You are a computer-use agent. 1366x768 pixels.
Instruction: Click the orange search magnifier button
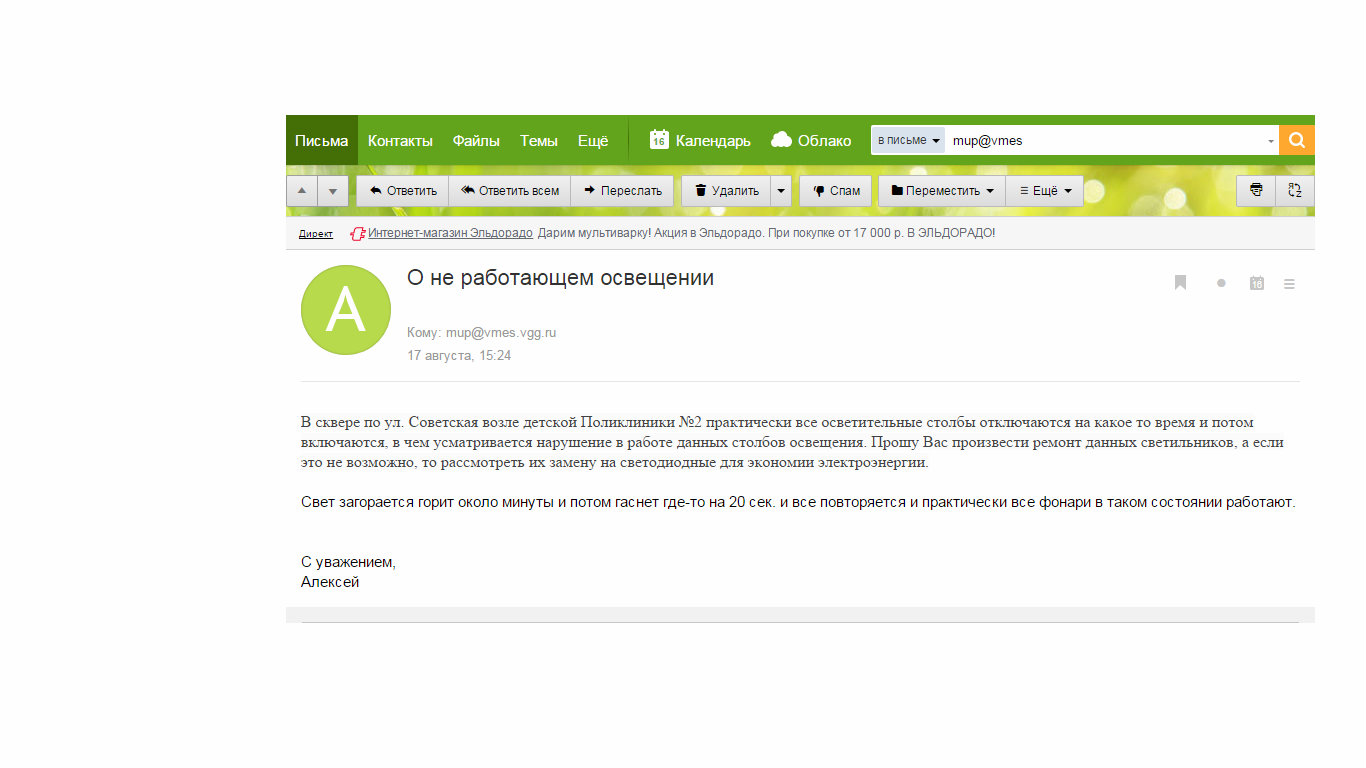tap(1297, 141)
